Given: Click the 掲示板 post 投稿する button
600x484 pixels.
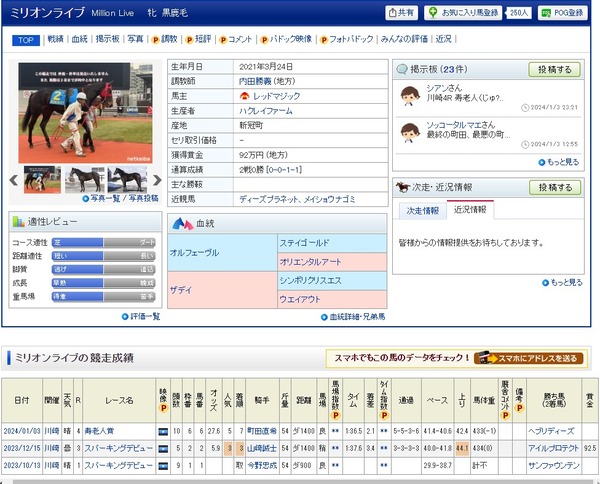Looking at the screenshot, I should point(554,70).
